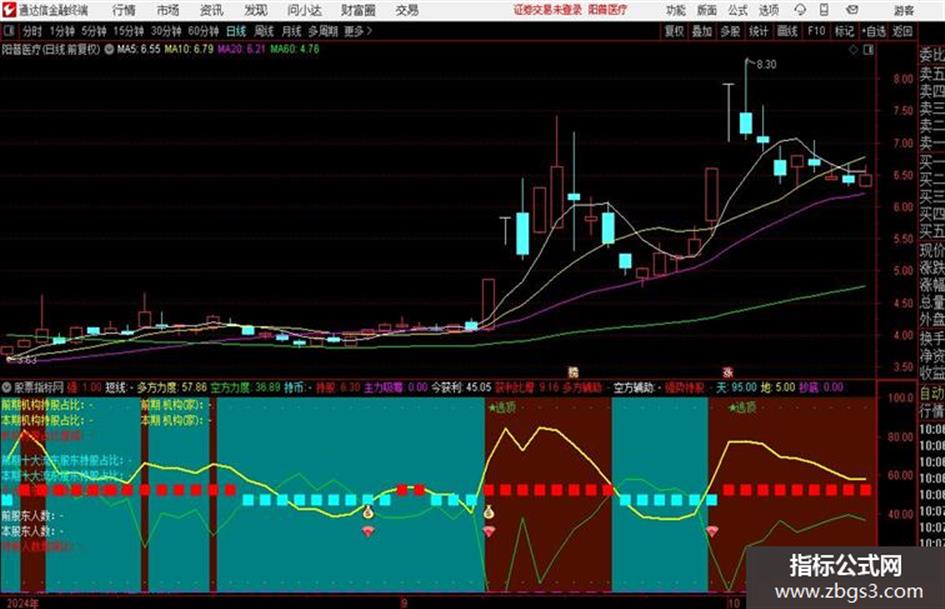Toggle the side panel icon beside 分时
Viewport: 945px width, 609px height.
[8, 31]
